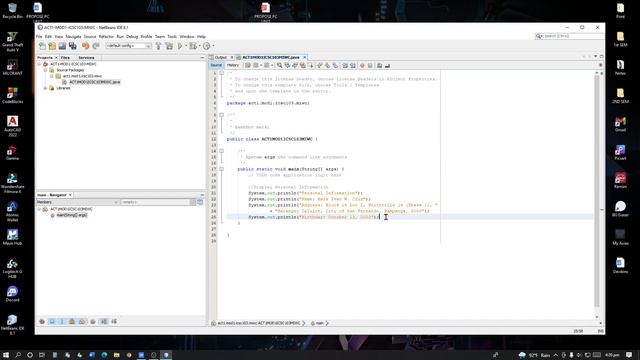
Task: Open Windows taskbar search
Action: coord(18,355)
